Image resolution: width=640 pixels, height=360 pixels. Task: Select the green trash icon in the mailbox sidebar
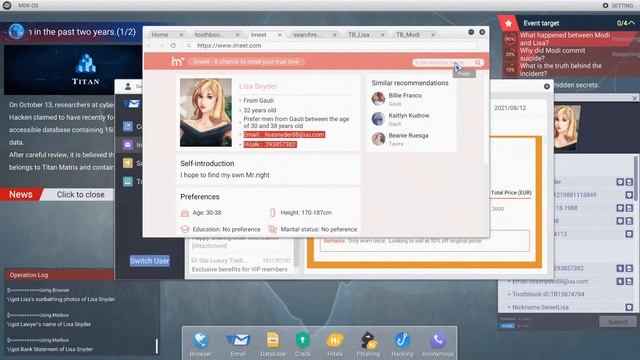(128, 181)
